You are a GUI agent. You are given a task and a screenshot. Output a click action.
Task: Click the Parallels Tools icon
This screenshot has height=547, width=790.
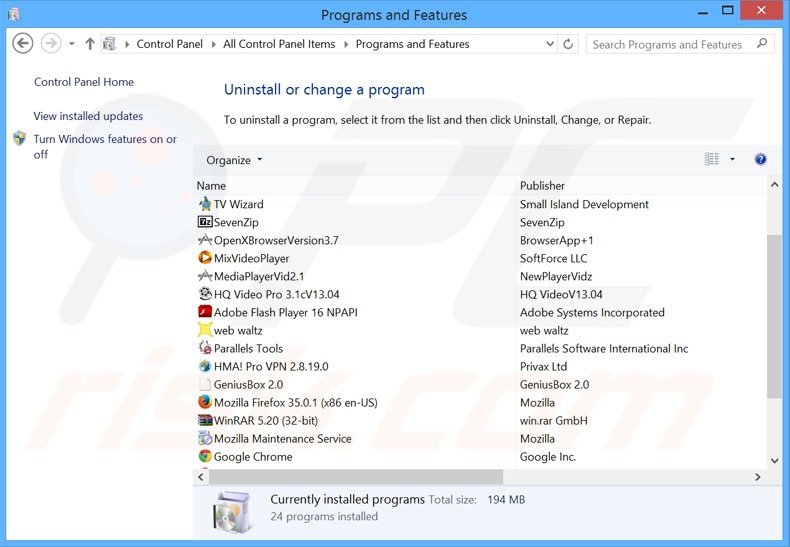[x=205, y=348]
